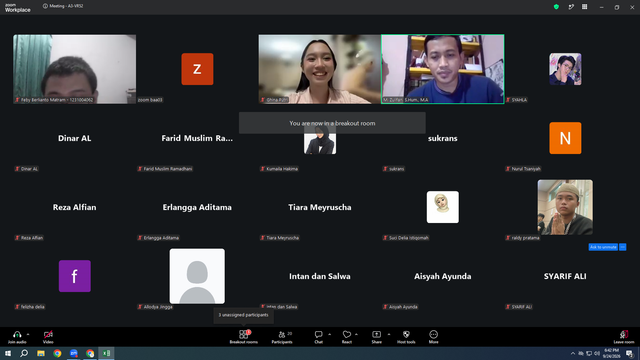Open the audio options arrow beside Join audio
Screen dimensions: 640x360
click(28, 334)
